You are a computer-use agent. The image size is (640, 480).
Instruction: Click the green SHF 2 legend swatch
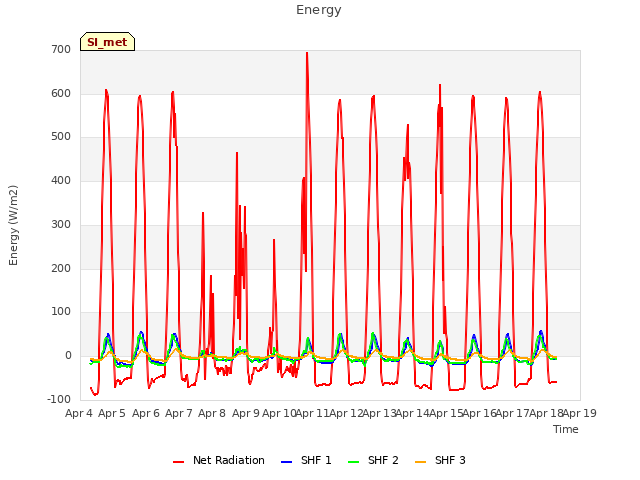pos(354,462)
